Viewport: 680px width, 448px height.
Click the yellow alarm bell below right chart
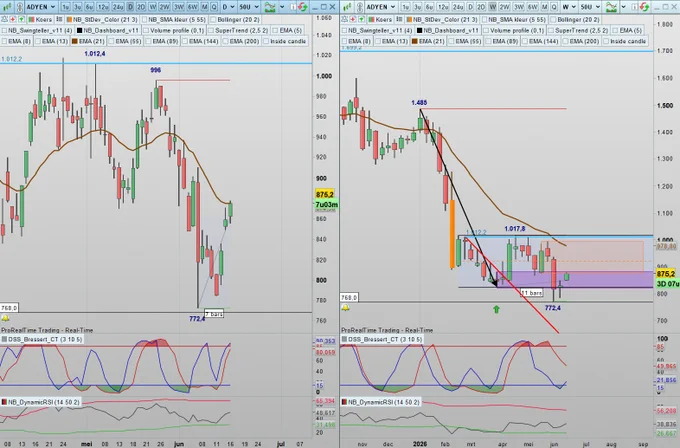[345, 307]
